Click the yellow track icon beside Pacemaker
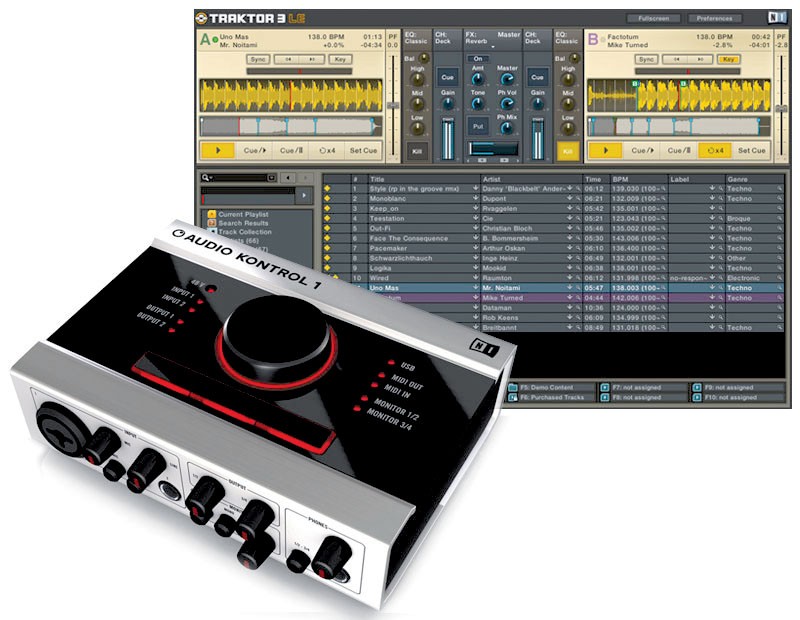This screenshot has height=620, width=800. click(327, 248)
